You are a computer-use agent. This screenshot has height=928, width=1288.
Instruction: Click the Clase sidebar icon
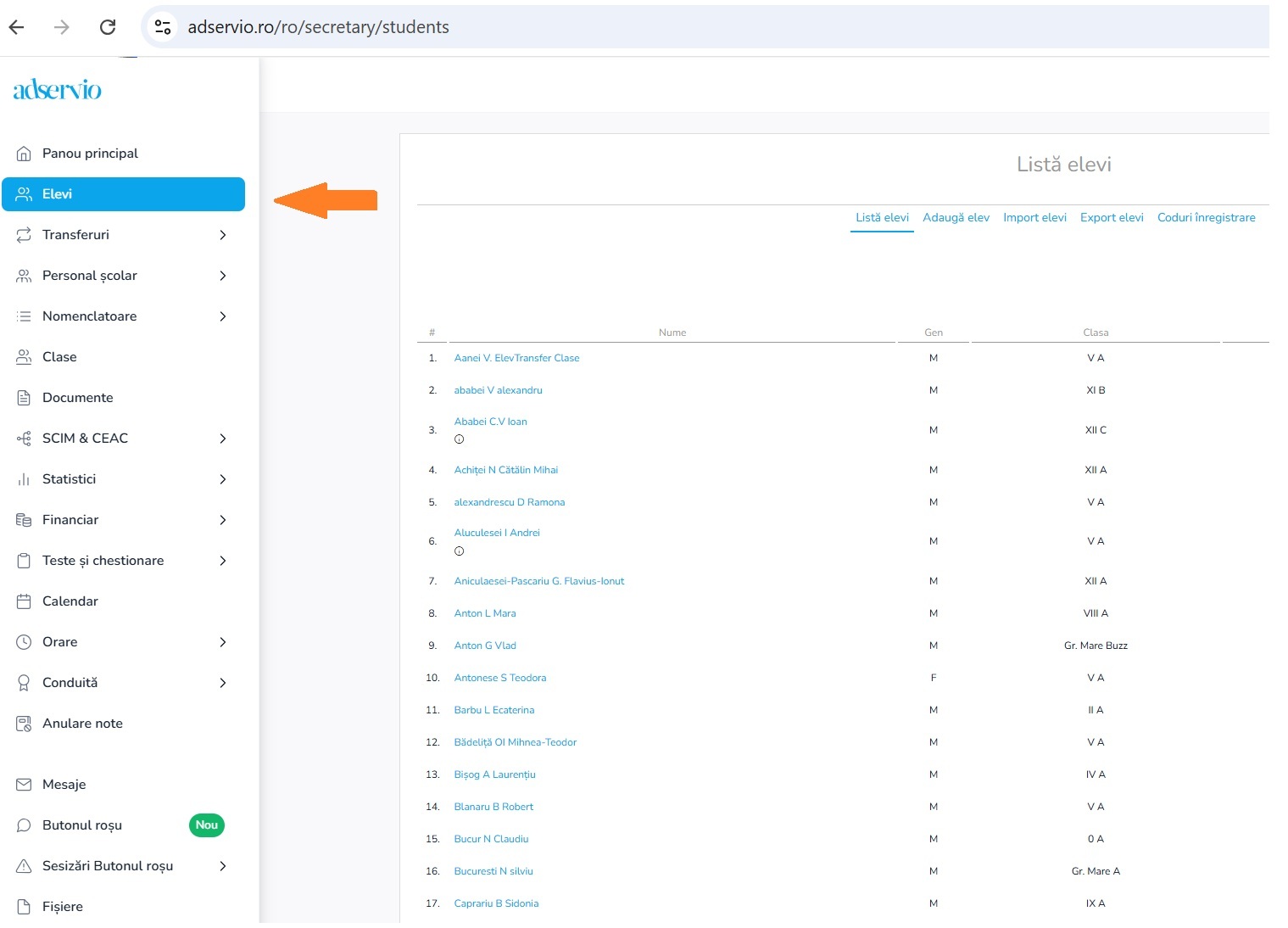[x=24, y=357]
